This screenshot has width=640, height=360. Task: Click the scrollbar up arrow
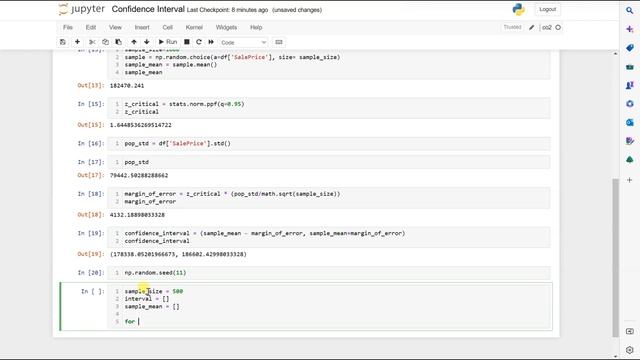[615, 53]
